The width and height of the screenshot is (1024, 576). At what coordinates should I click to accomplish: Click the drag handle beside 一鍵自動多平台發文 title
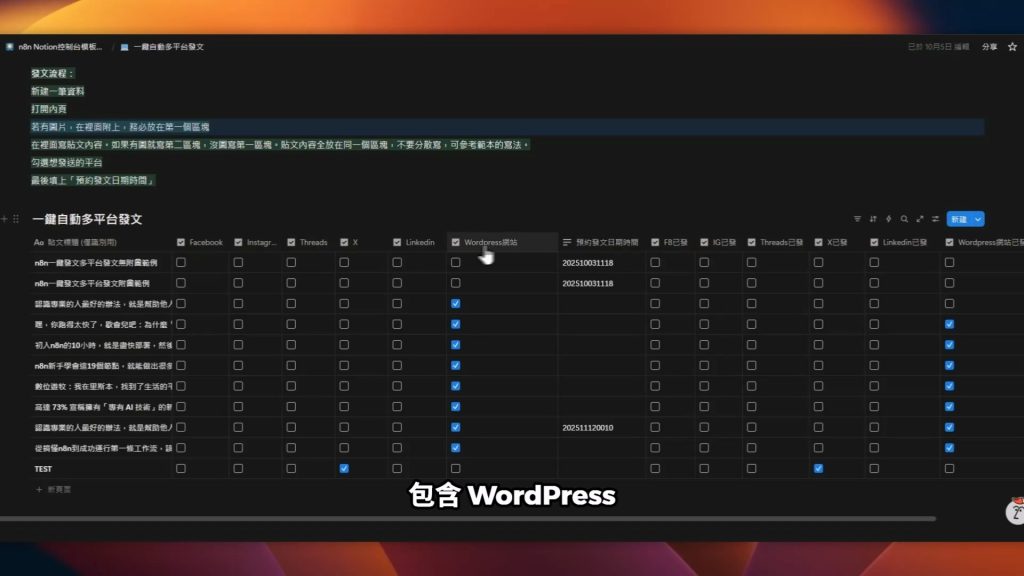coord(18,218)
